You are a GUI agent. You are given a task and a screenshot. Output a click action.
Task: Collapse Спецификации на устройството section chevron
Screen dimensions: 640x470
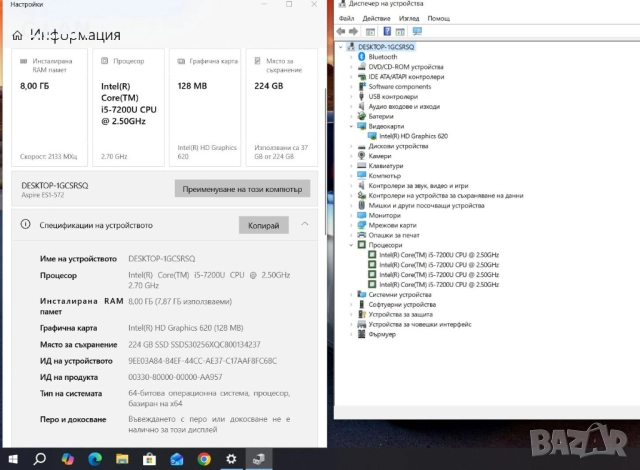tap(305, 224)
